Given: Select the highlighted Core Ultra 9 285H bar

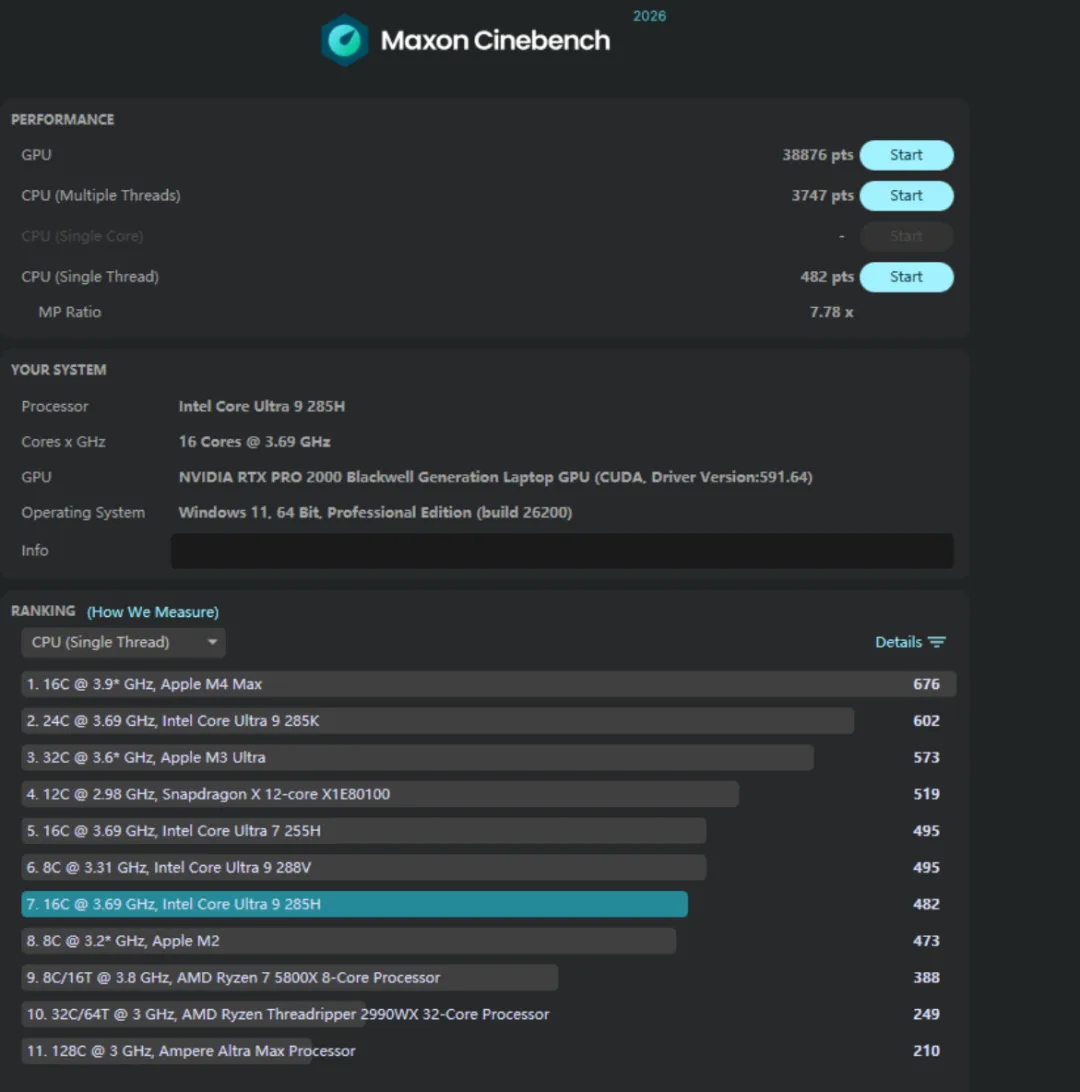Looking at the screenshot, I should coord(354,904).
